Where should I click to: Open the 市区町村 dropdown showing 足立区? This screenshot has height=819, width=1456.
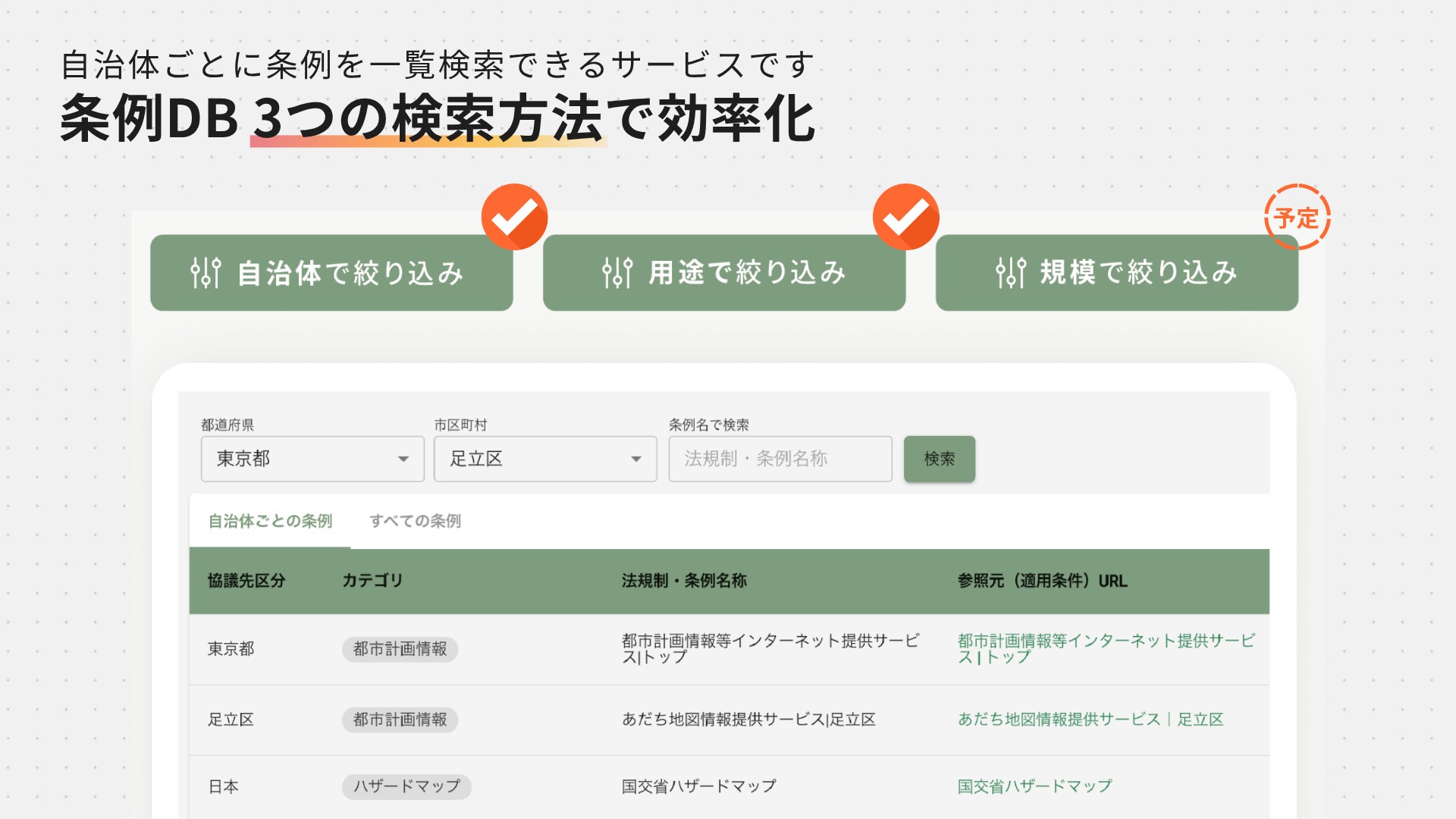click(x=544, y=459)
